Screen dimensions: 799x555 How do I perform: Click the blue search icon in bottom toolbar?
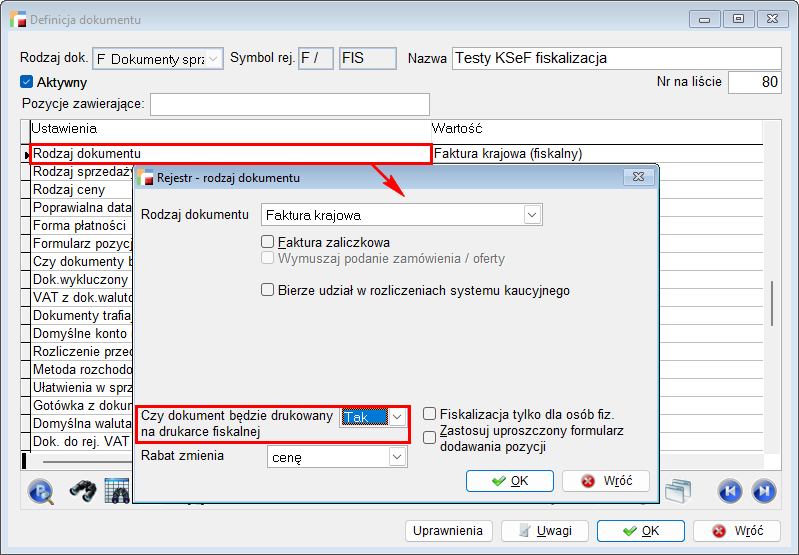[41, 490]
